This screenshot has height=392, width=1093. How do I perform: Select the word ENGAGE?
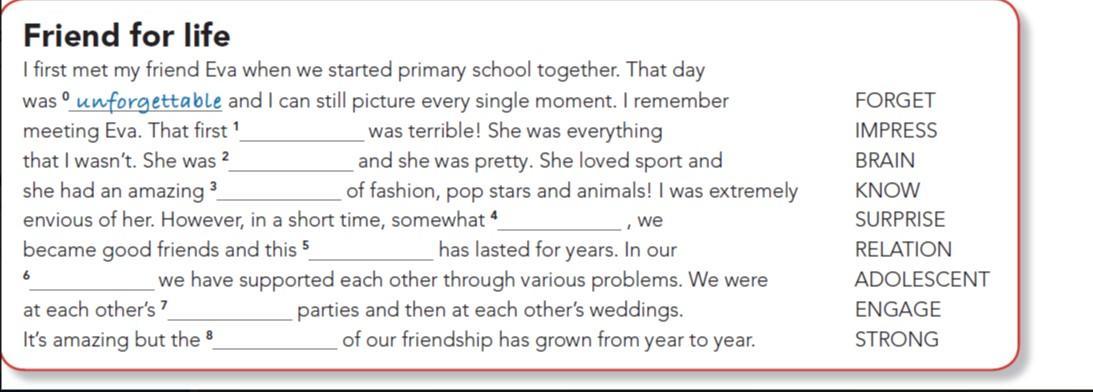[898, 310]
